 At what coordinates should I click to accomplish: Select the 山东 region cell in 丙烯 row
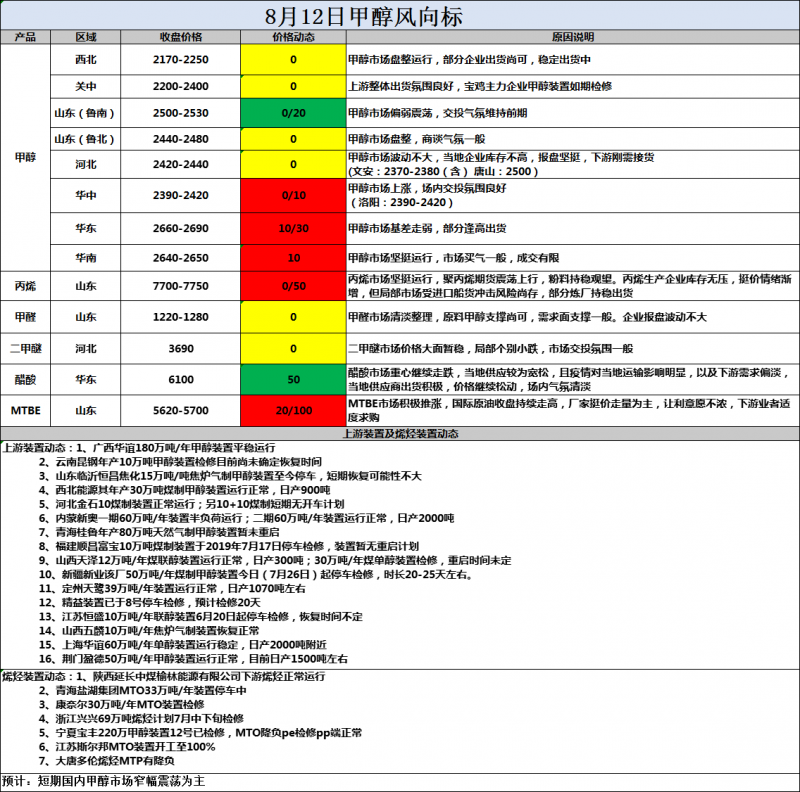click(x=86, y=286)
